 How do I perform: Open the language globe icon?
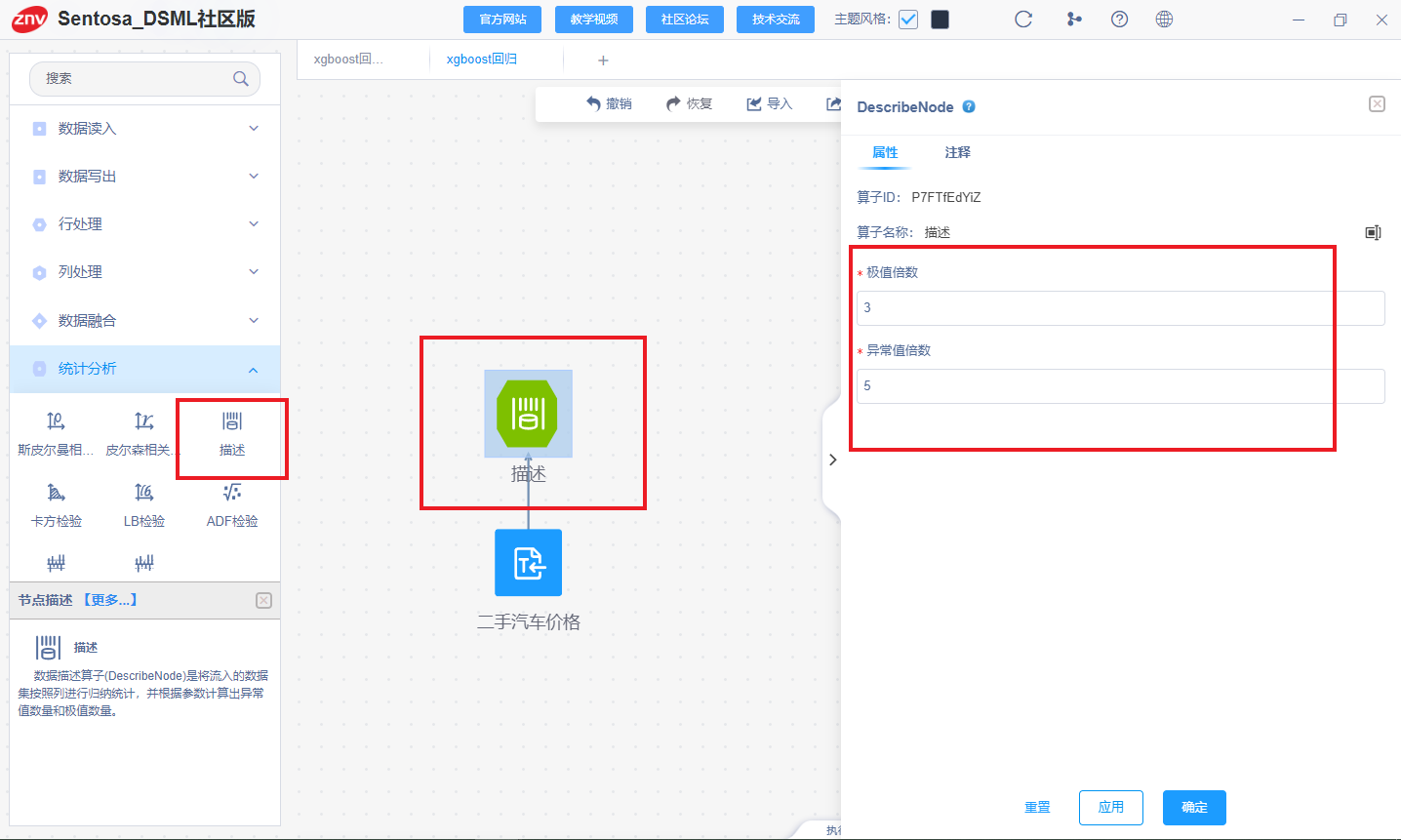(1164, 20)
